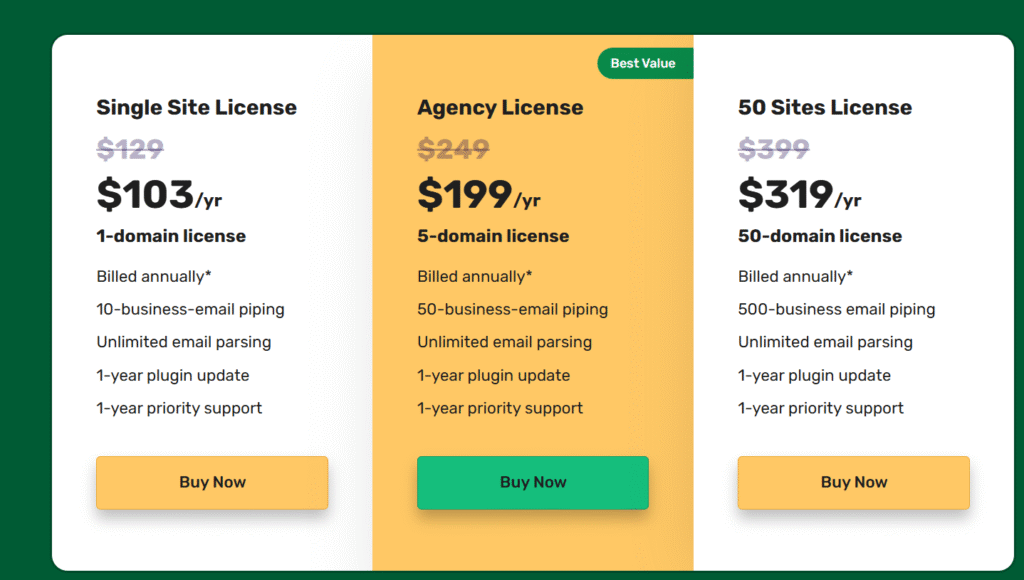The width and height of the screenshot is (1024, 580).
Task: Click 10-business-email piping feature
Action: tap(191, 310)
